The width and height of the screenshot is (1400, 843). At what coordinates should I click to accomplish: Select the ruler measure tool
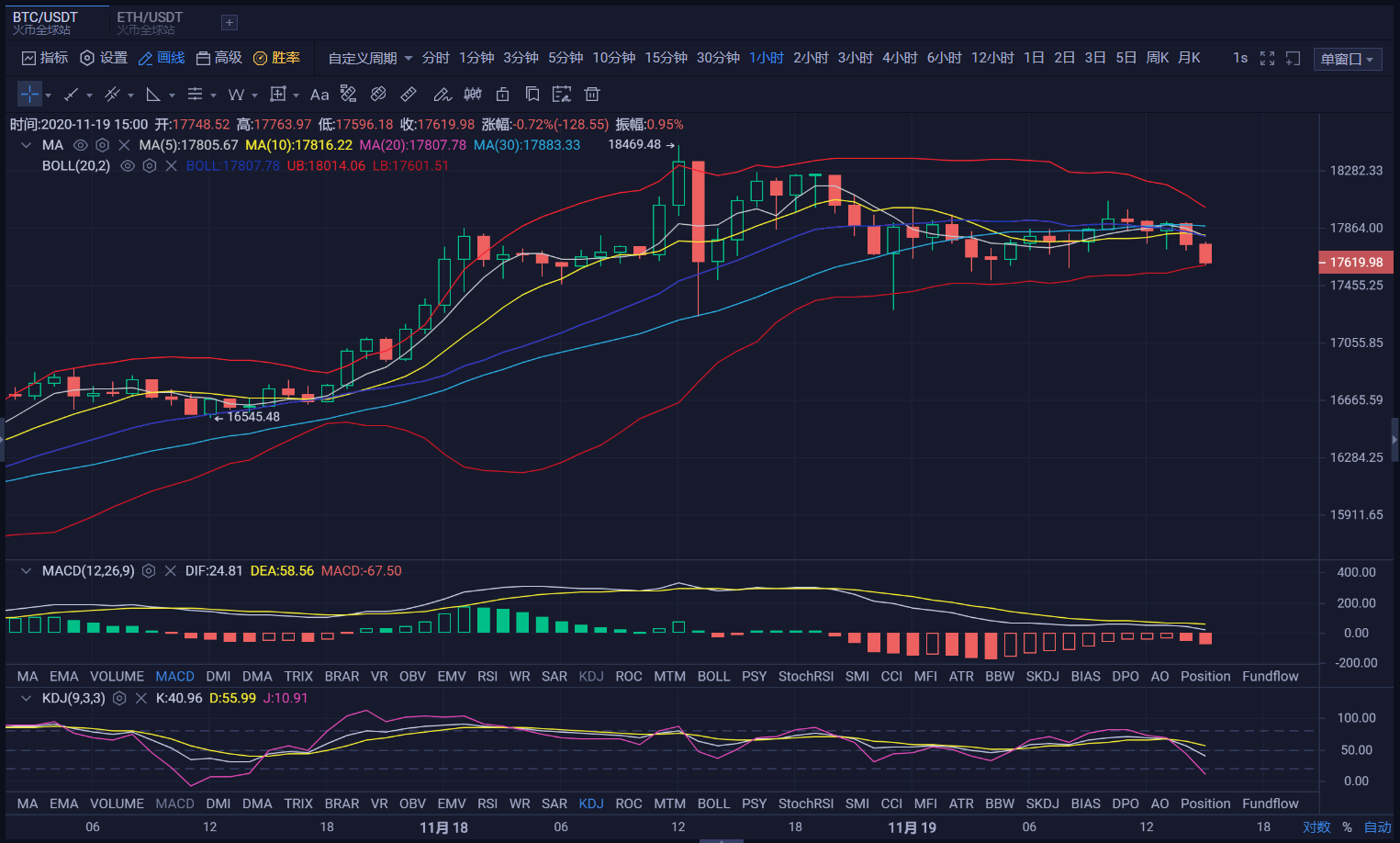click(x=409, y=95)
